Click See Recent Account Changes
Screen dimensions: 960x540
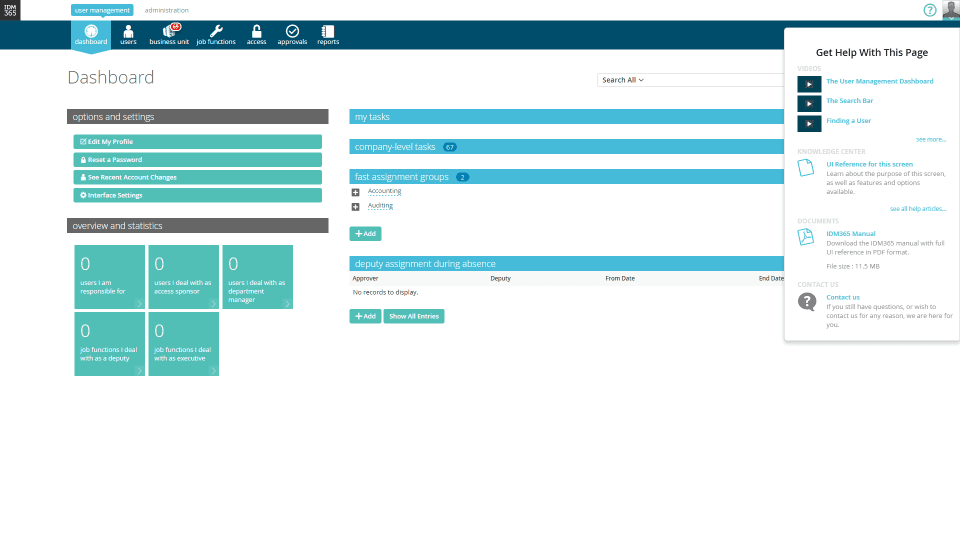pos(198,177)
